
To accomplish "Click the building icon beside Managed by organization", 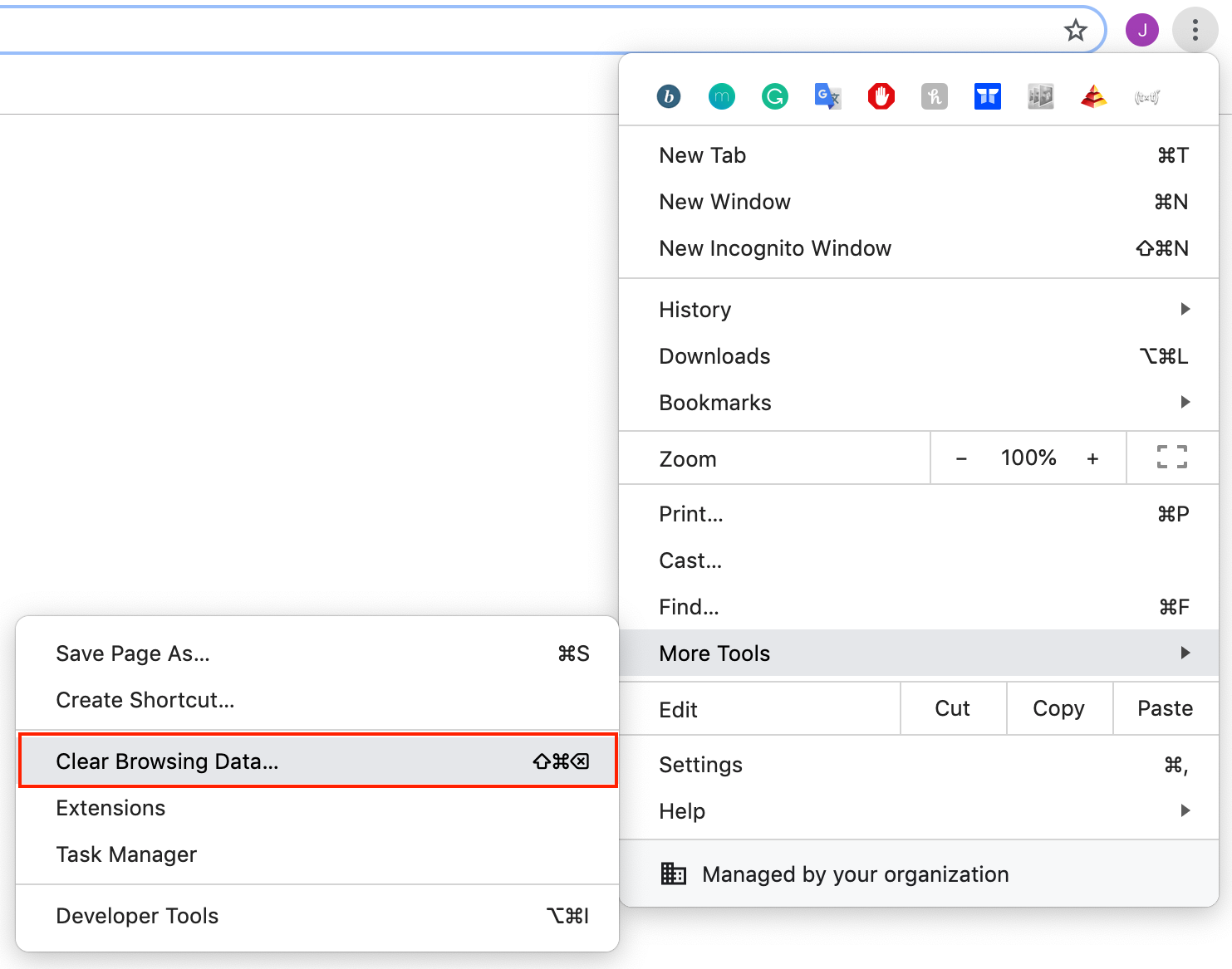I will click(674, 874).
